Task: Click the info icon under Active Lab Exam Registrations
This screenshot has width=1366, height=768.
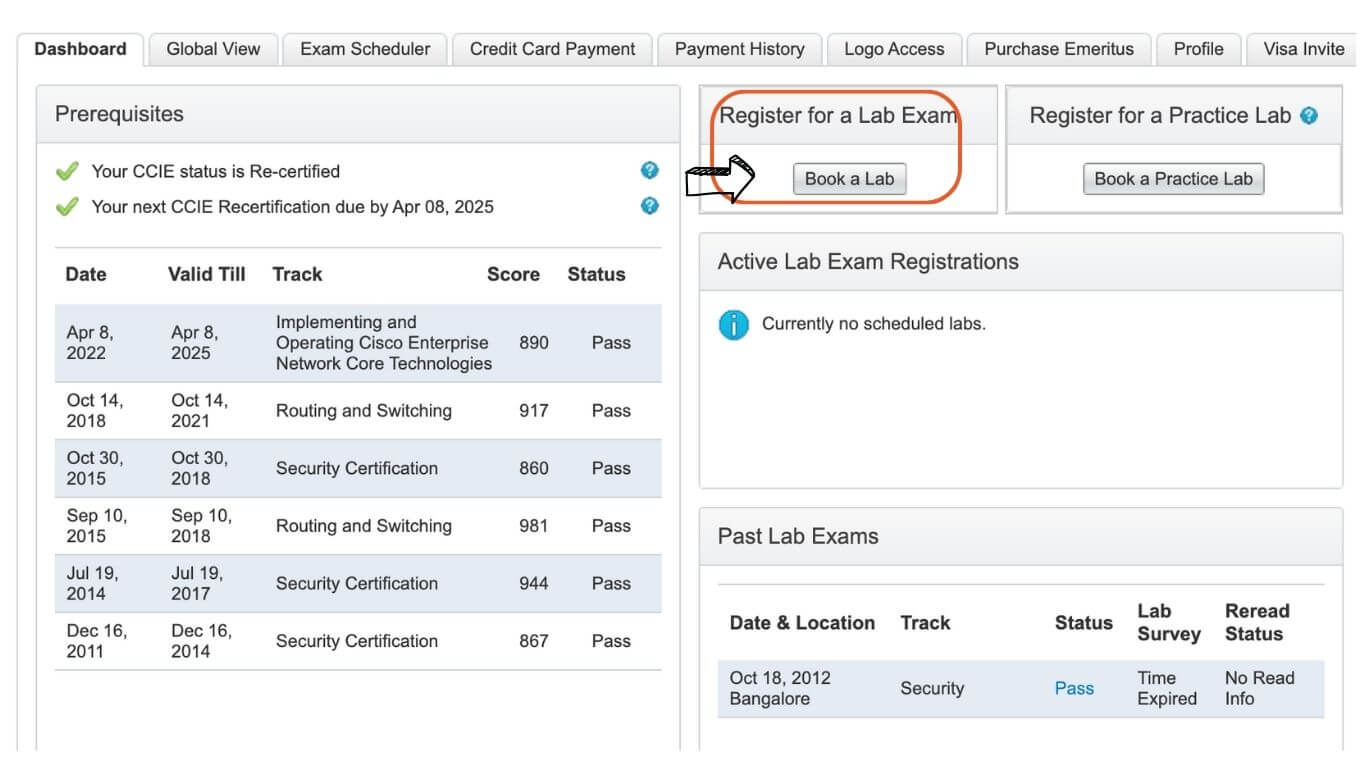Action: [733, 324]
